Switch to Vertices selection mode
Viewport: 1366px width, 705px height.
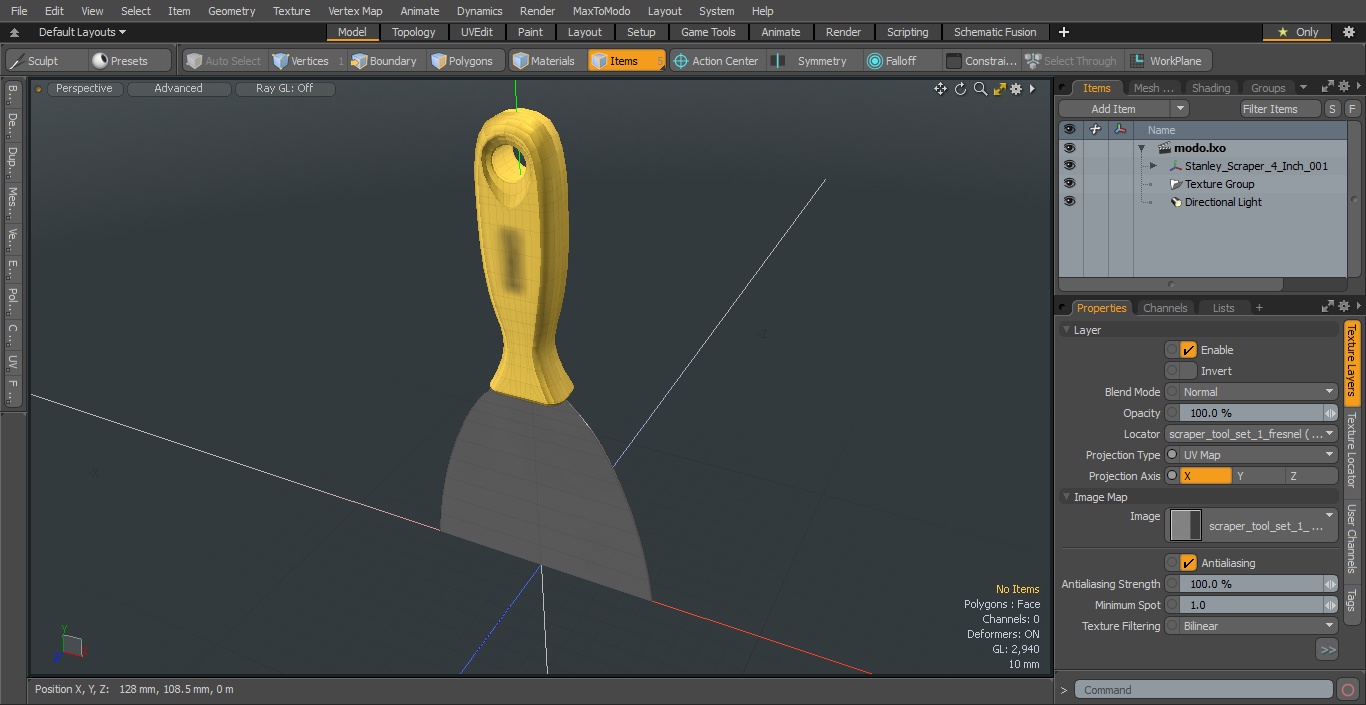(x=308, y=61)
